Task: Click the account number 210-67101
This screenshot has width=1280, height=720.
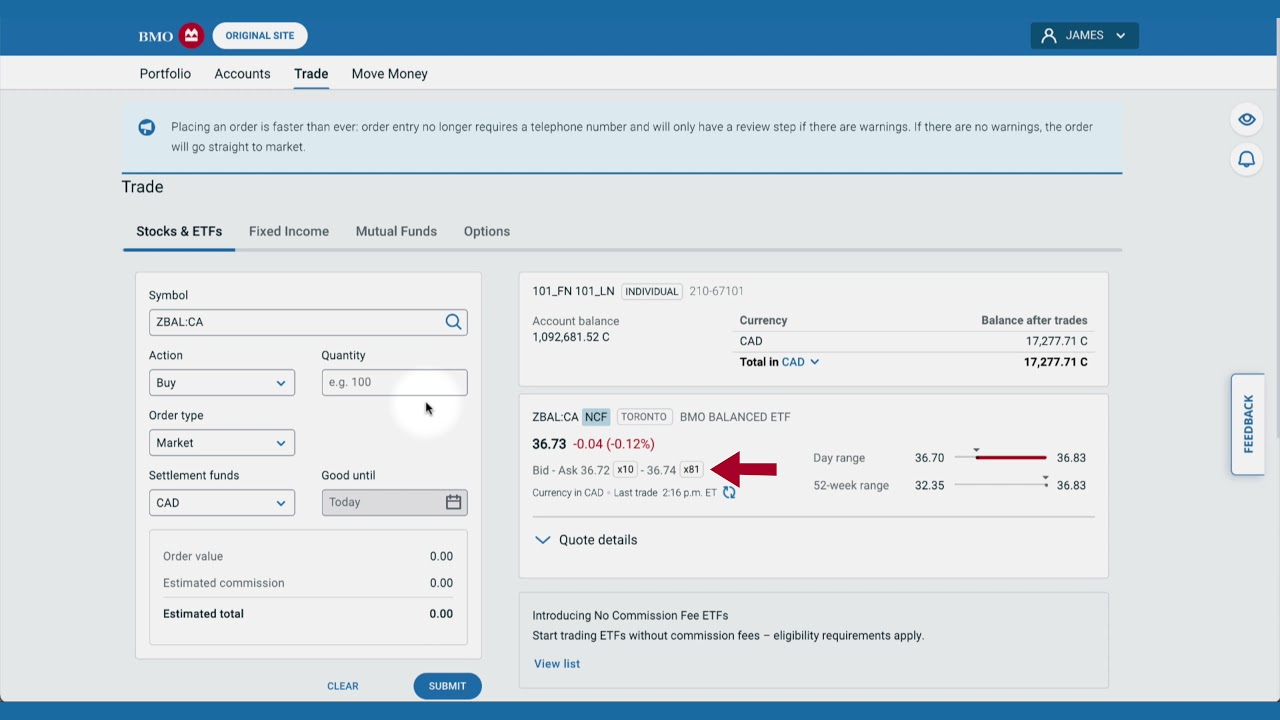Action: coord(716,291)
